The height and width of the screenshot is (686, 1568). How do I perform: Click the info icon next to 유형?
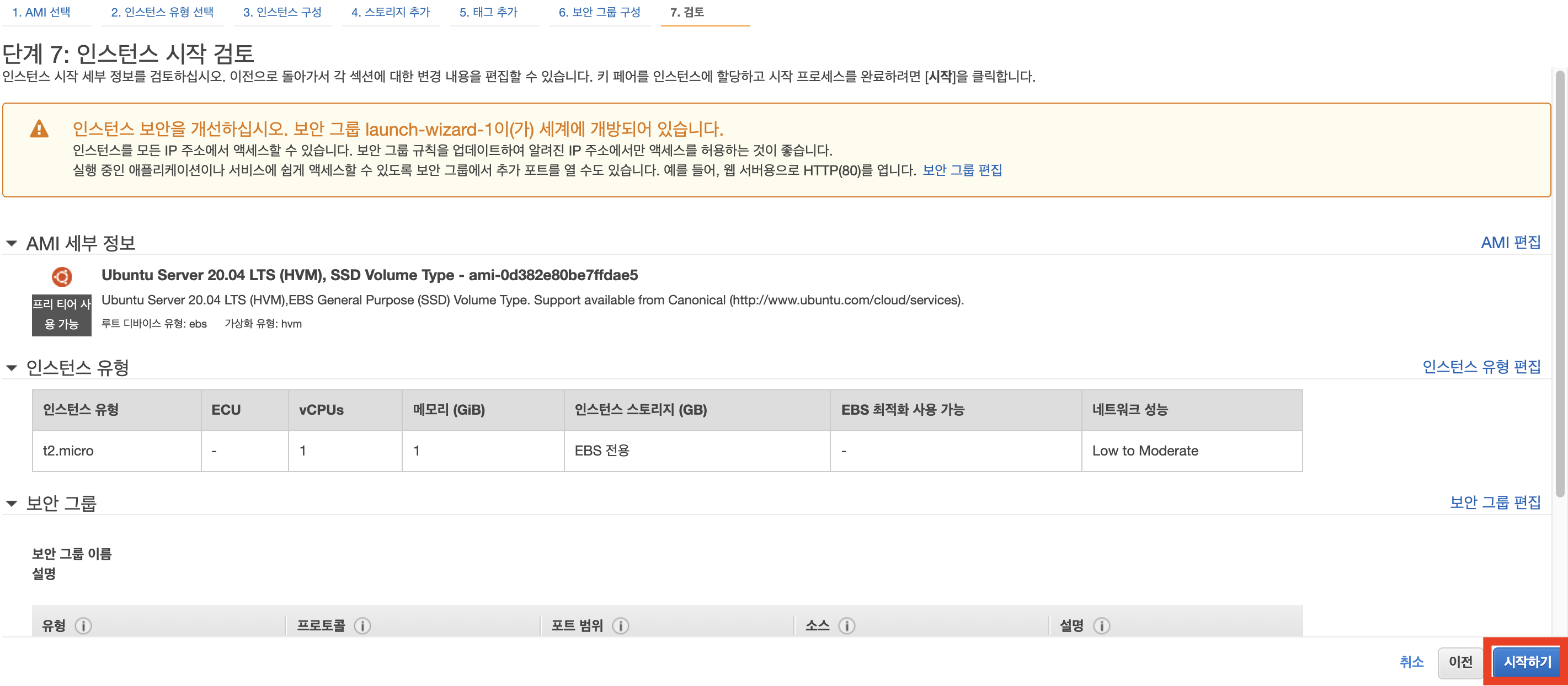[x=83, y=625]
